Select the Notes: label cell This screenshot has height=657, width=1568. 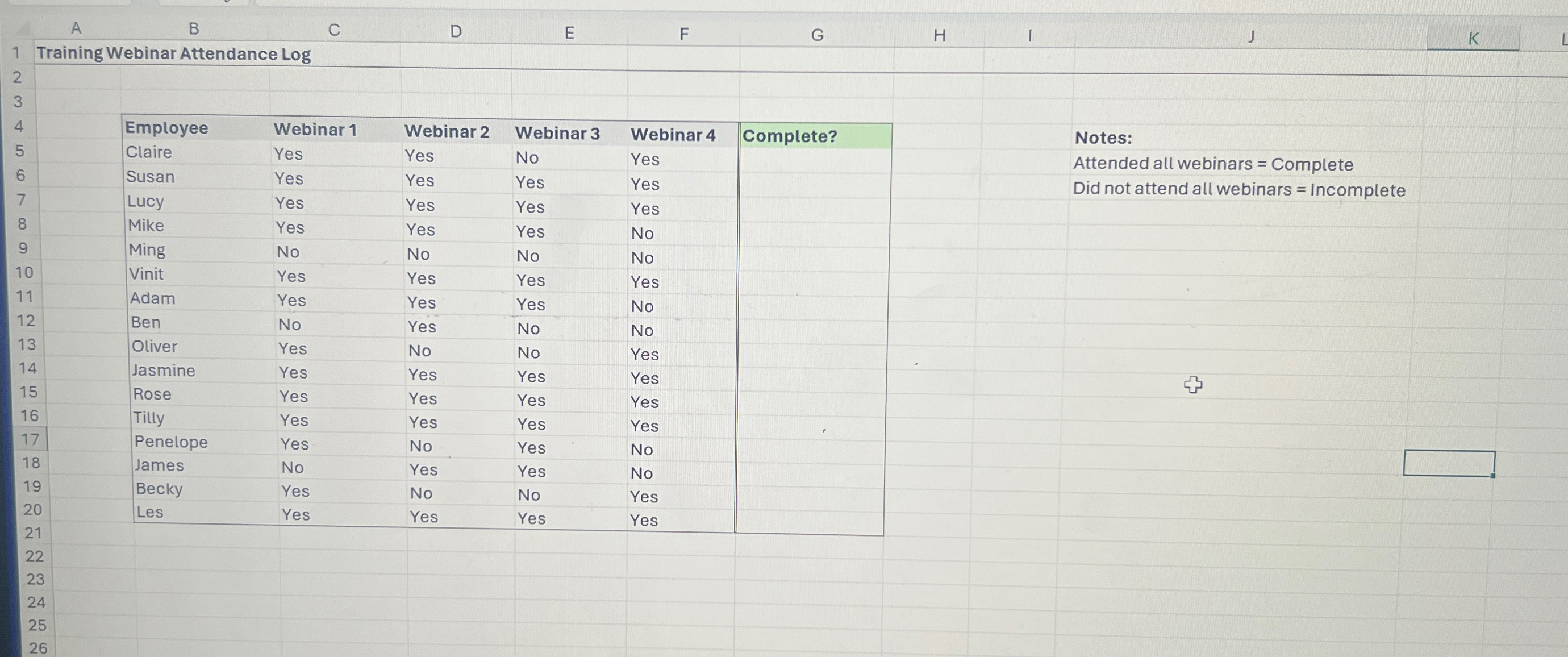[1102, 138]
